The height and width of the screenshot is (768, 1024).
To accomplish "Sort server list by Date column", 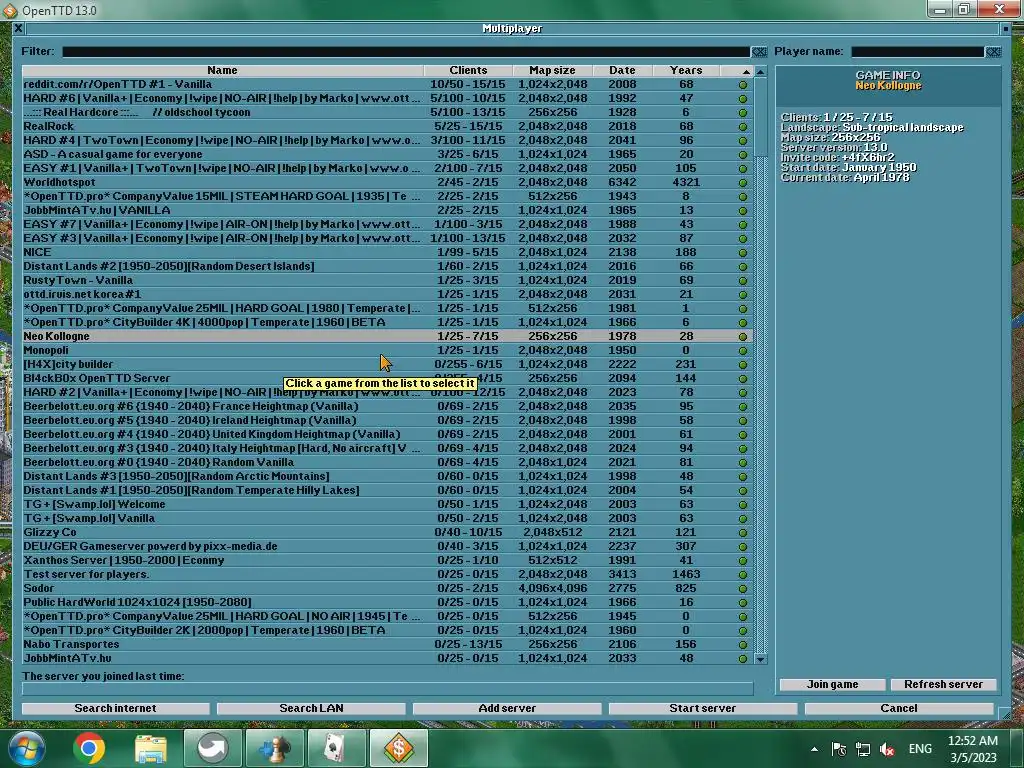I will (x=622, y=71).
